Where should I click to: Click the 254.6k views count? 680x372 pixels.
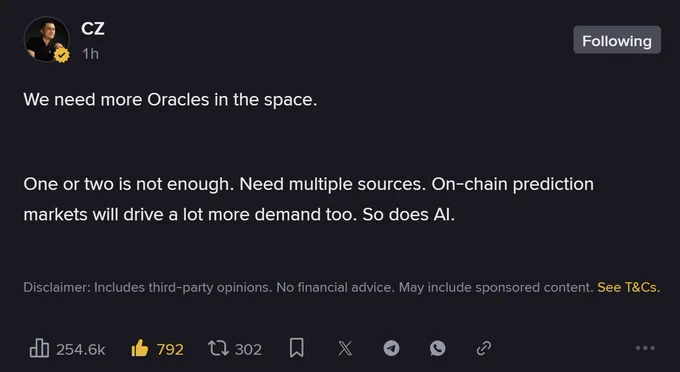point(81,349)
